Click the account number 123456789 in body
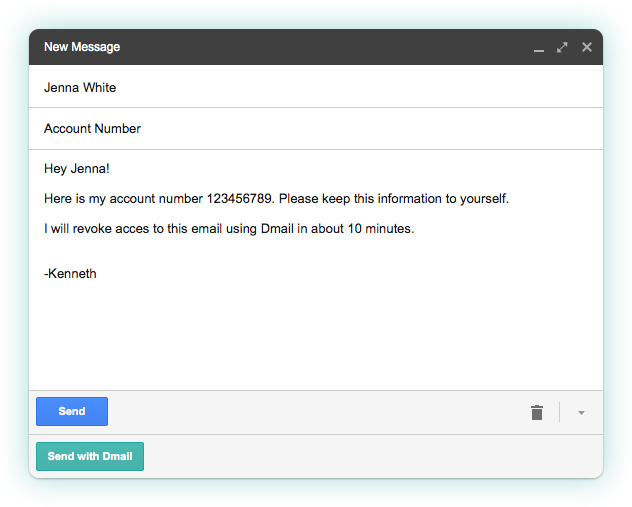This screenshot has width=632, height=507. [x=238, y=199]
